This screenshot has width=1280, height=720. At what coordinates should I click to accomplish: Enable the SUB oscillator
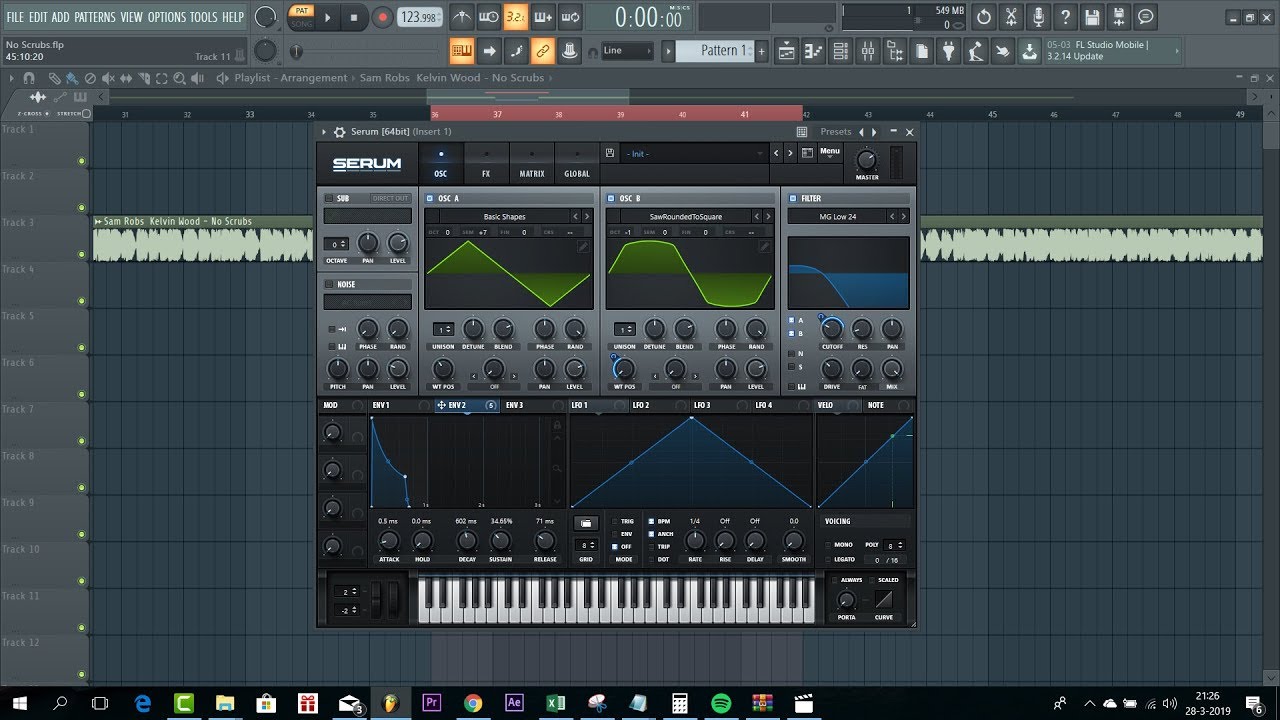(329, 198)
